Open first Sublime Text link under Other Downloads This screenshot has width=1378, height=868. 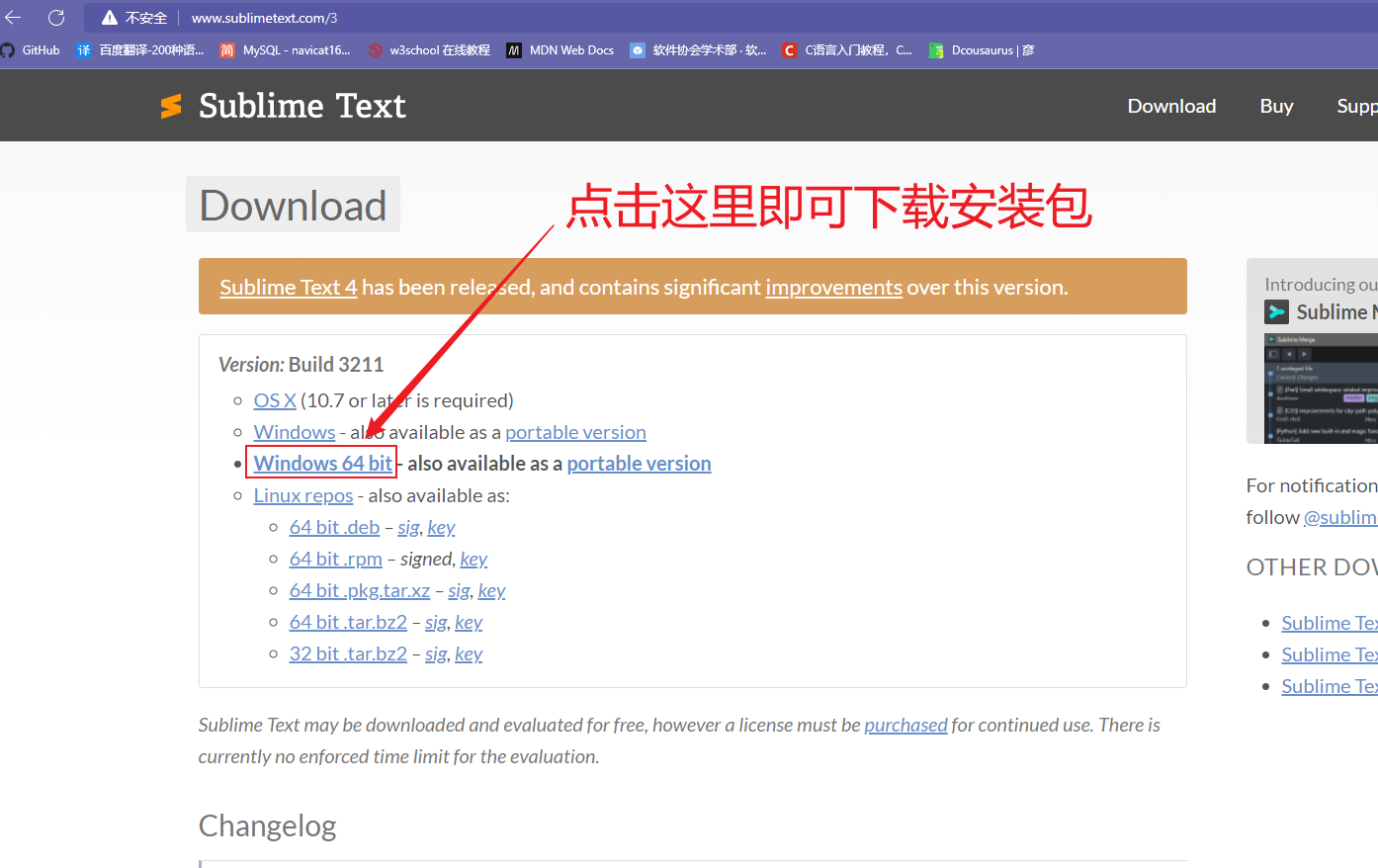click(x=1330, y=623)
